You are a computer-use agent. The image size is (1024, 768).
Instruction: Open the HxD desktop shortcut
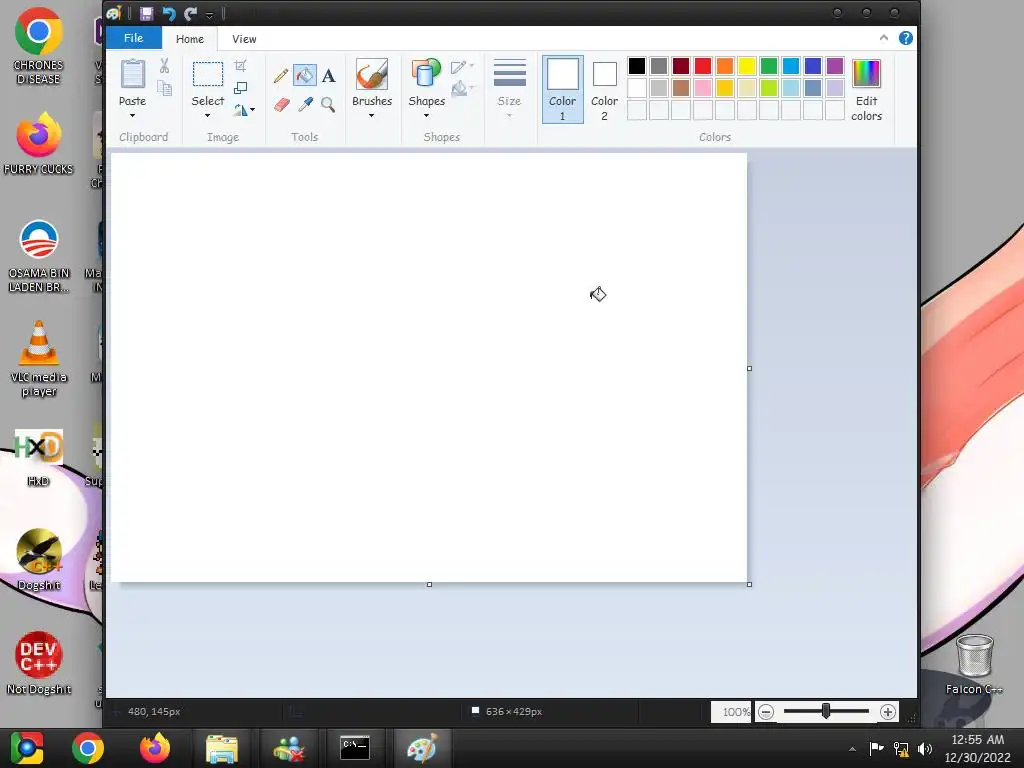39,458
